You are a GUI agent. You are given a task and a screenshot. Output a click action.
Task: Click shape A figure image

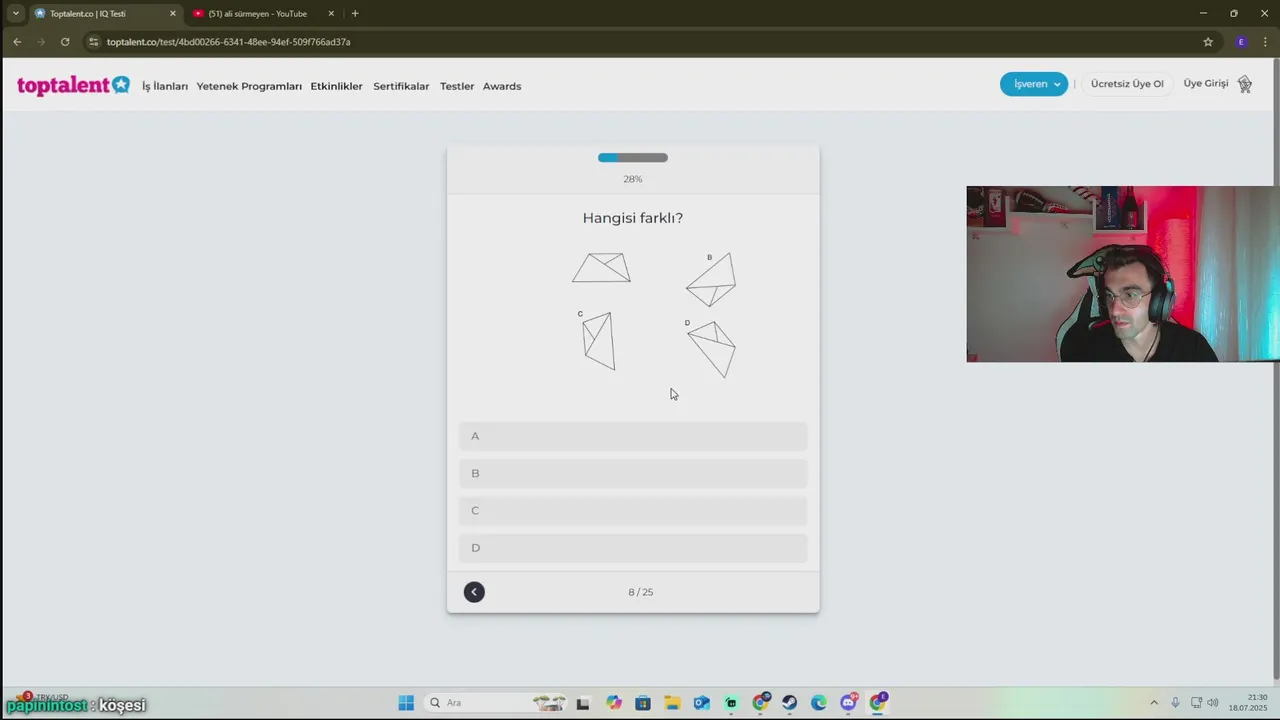click(601, 268)
